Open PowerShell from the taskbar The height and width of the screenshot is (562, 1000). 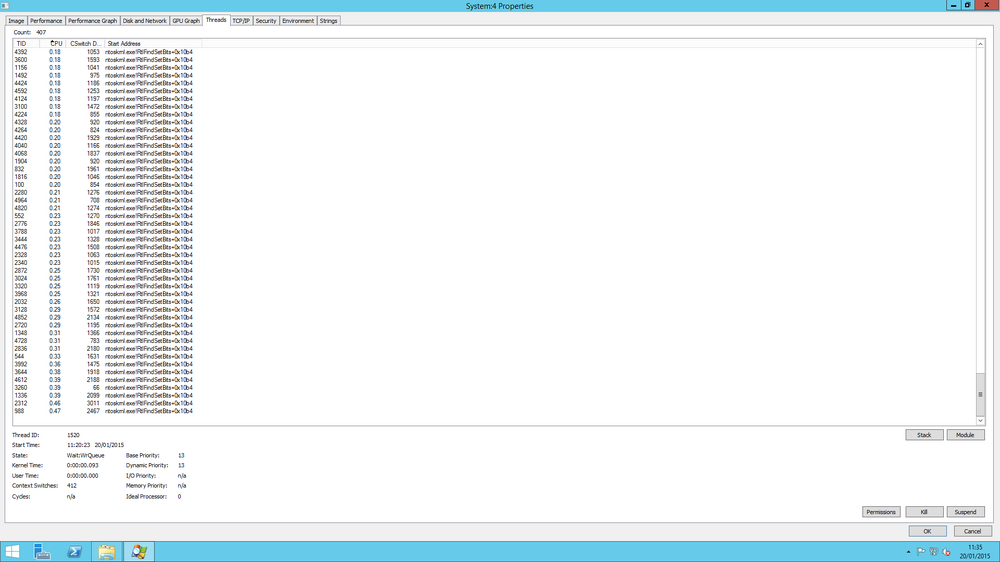point(74,552)
